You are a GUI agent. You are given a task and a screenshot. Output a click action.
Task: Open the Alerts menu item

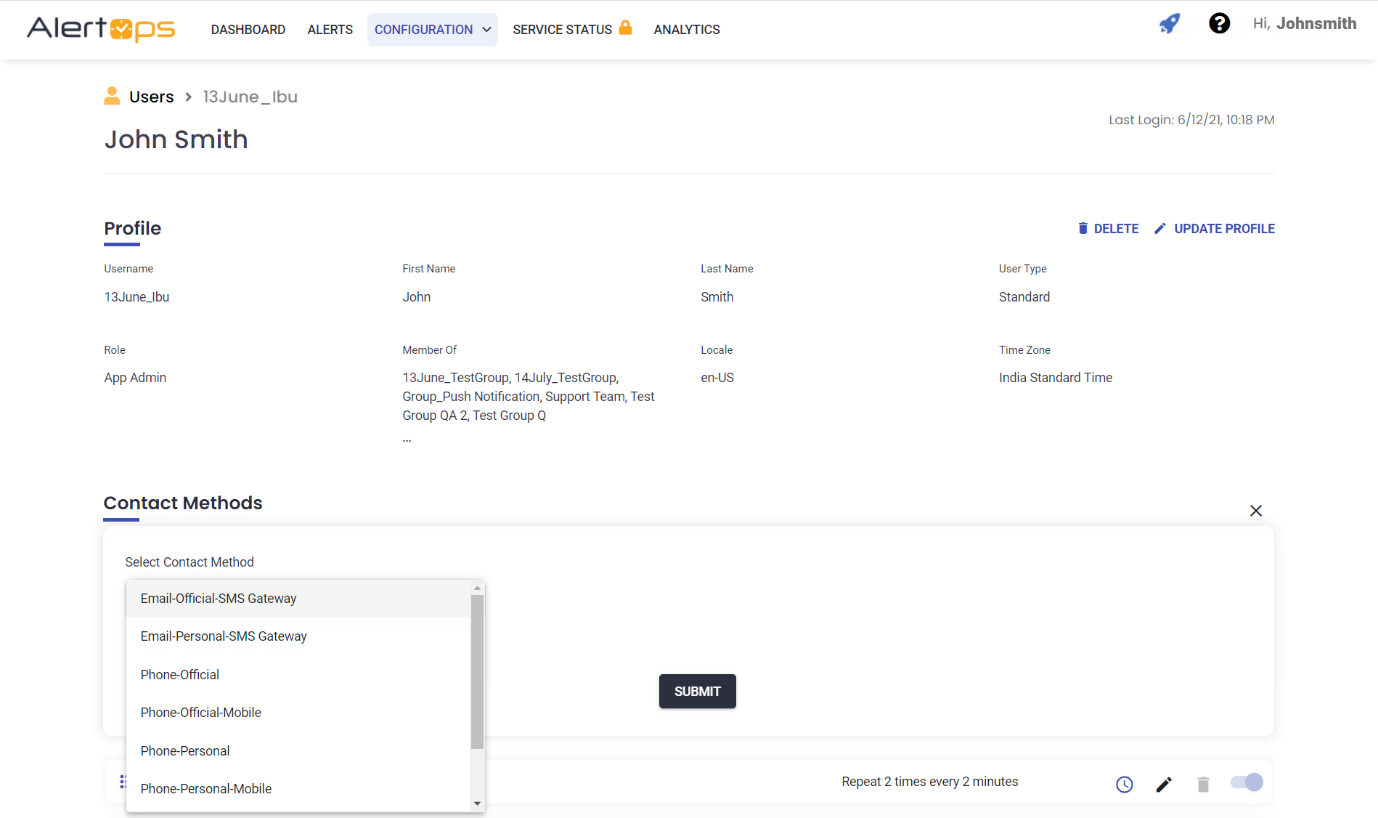tap(330, 30)
